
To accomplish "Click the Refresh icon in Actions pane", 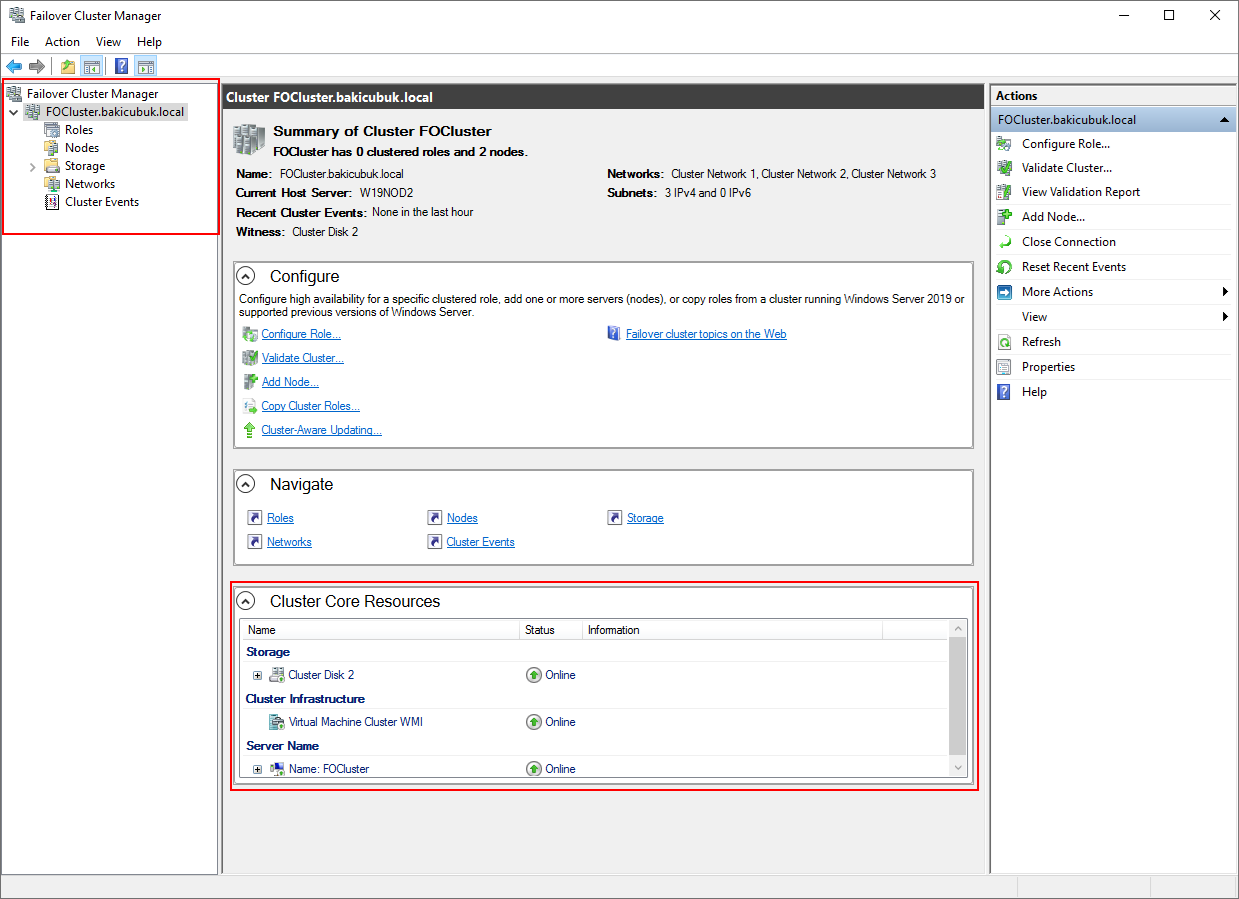I will click(x=1004, y=342).
